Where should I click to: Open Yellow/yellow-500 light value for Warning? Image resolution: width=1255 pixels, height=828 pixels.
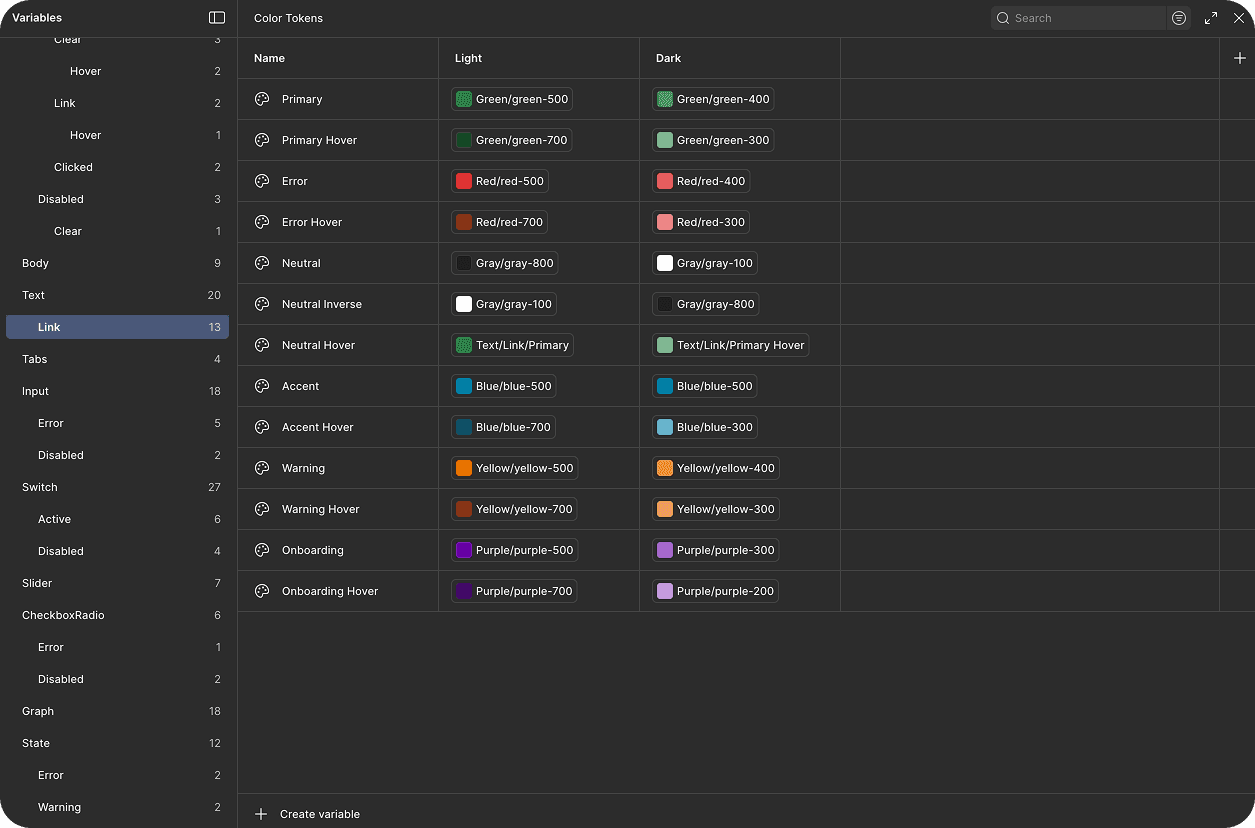pyautogui.click(x=515, y=468)
